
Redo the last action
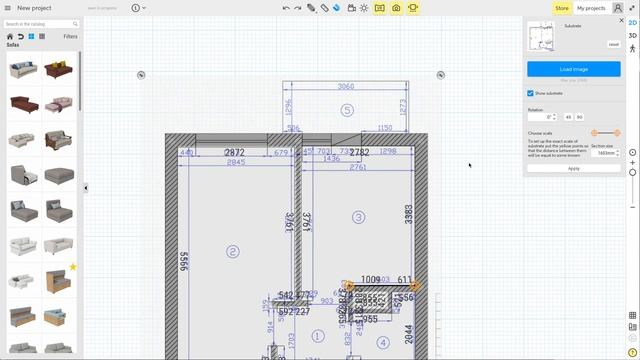pyautogui.click(x=298, y=8)
